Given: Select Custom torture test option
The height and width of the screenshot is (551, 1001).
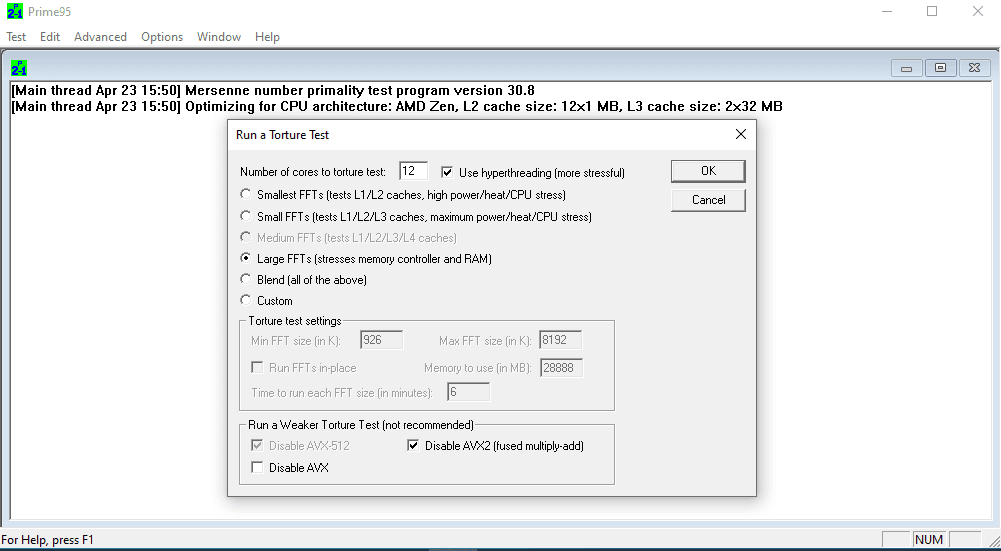Looking at the screenshot, I should click(x=245, y=300).
